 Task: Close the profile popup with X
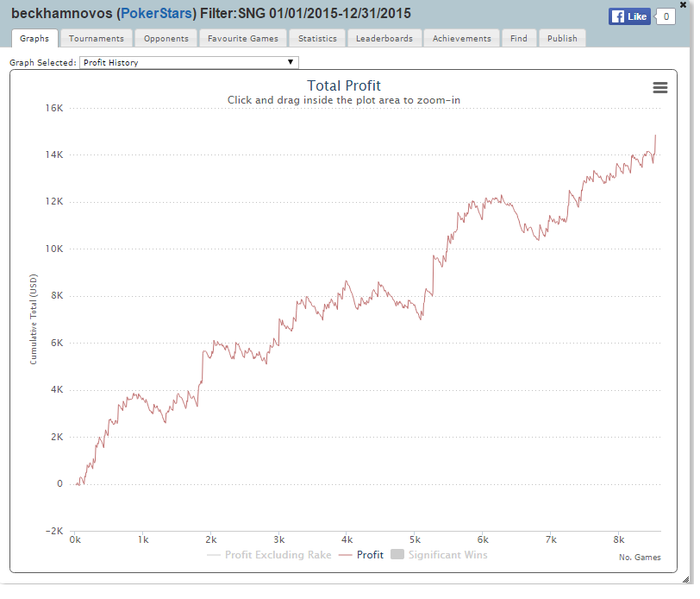[x=683, y=4]
